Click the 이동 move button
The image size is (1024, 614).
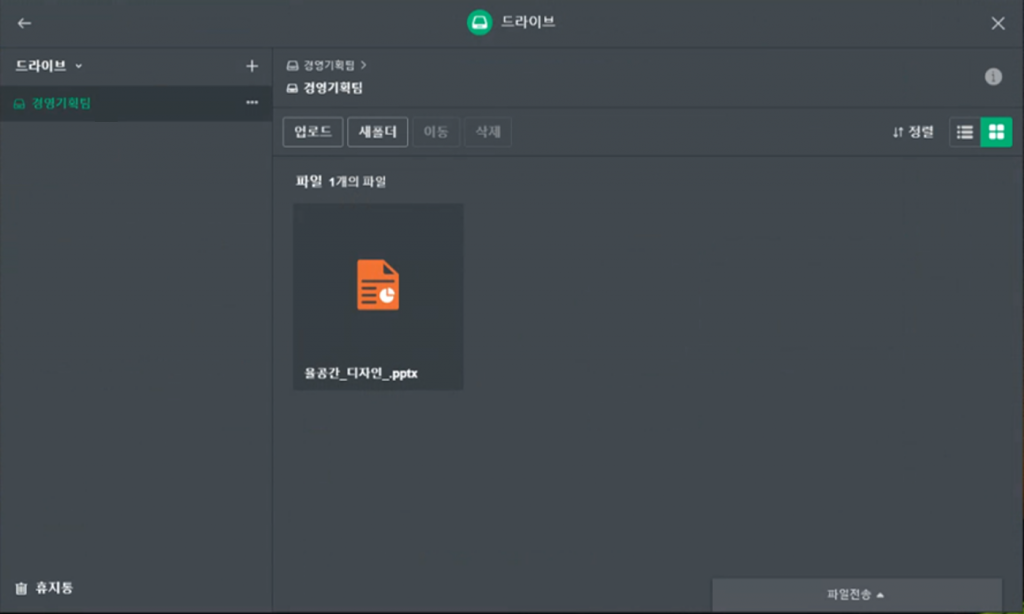point(436,132)
